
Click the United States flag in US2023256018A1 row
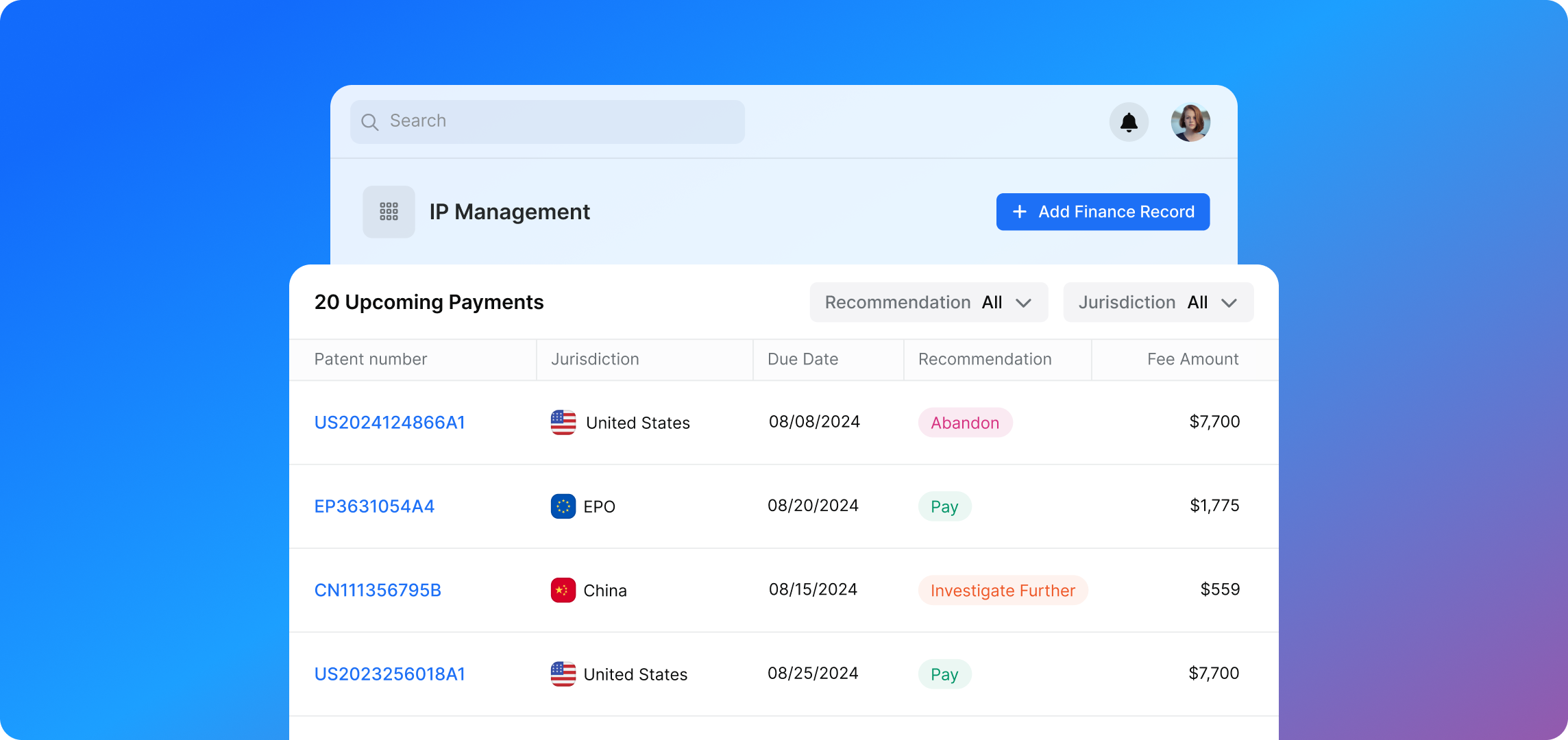(563, 674)
